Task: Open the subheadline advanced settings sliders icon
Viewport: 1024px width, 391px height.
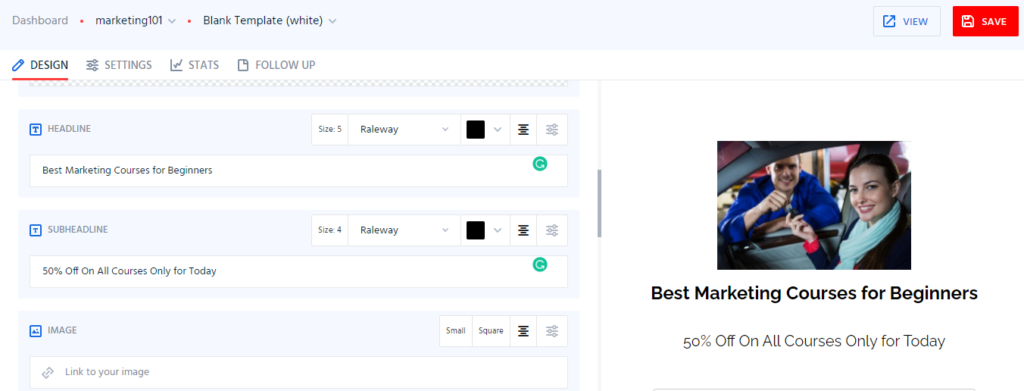Action: click(x=552, y=230)
